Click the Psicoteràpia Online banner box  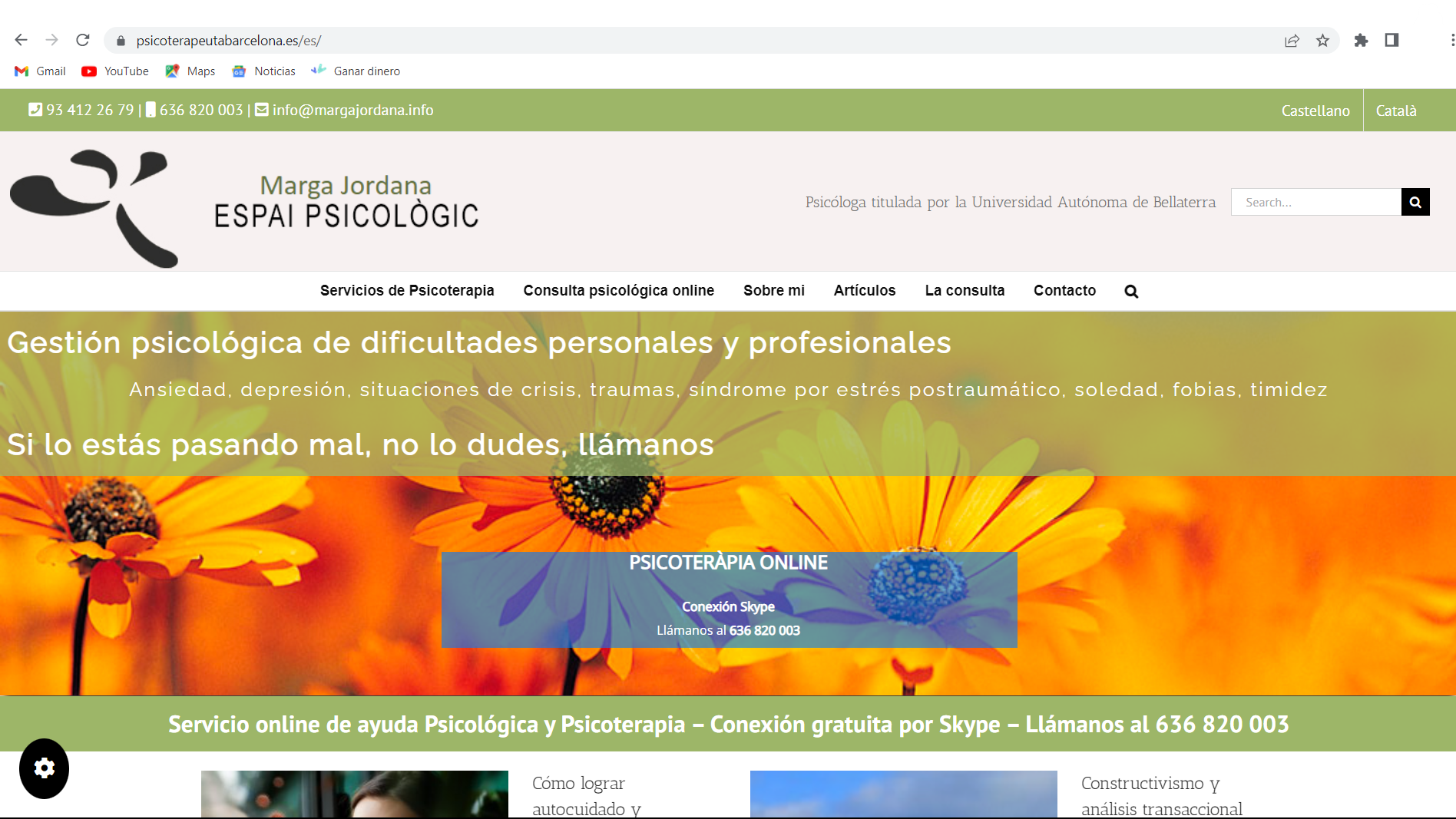point(729,599)
